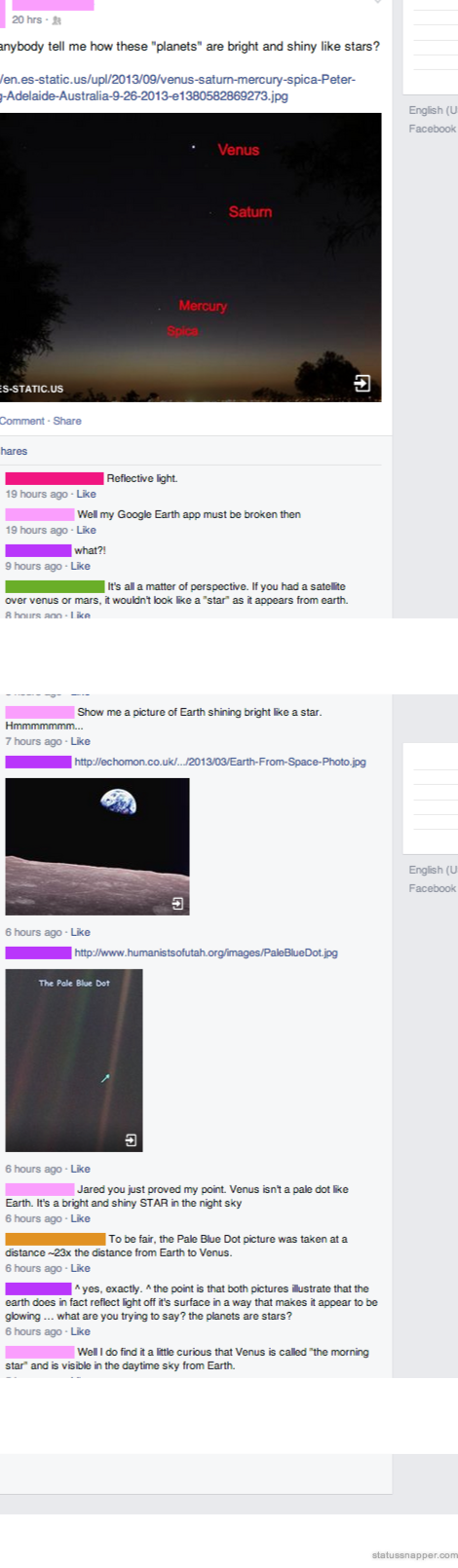Open the echomon.co.uk Earth-From-Space-Photo link

(x=220, y=762)
